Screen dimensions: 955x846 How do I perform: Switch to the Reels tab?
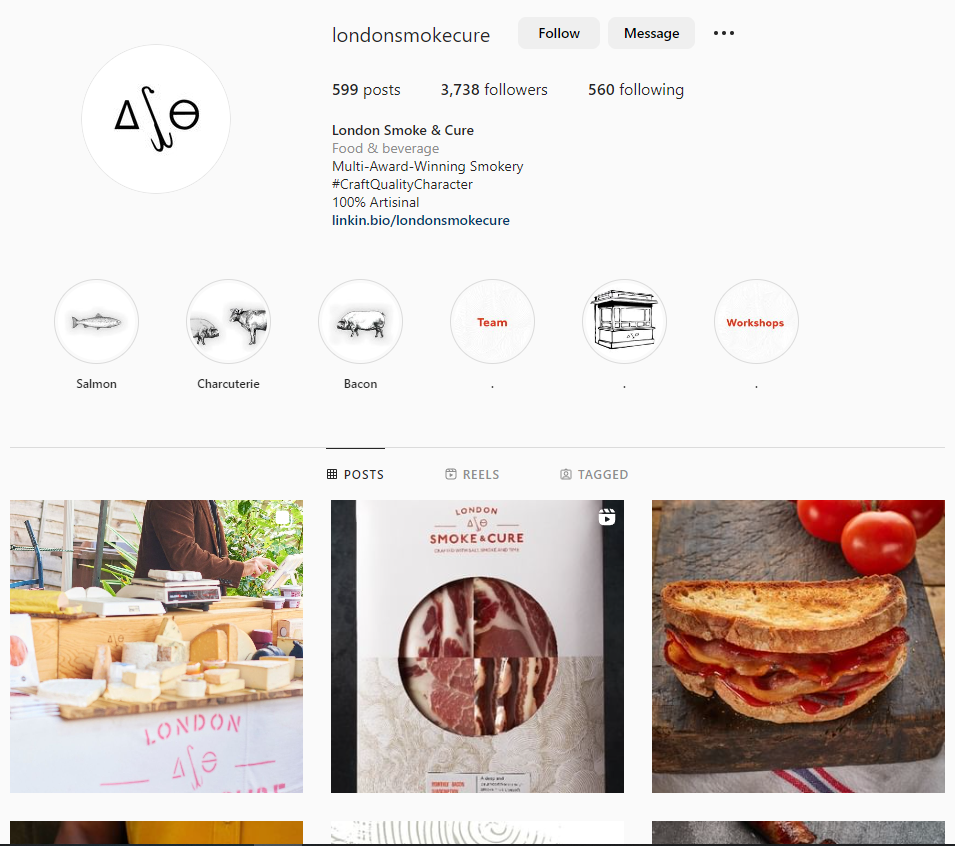(x=472, y=474)
